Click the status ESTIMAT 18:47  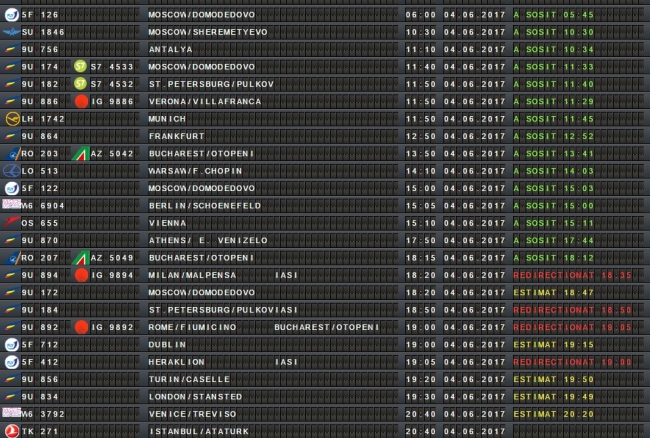click(554, 293)
